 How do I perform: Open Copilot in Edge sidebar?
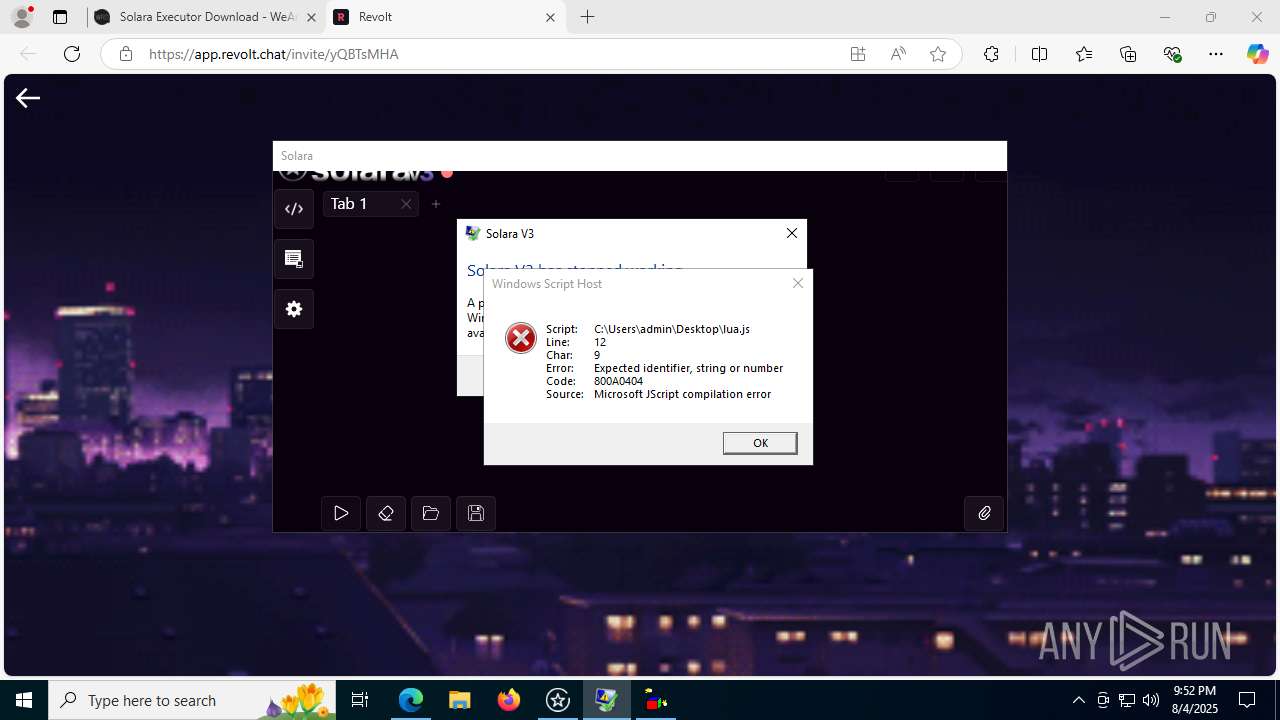1257,54
